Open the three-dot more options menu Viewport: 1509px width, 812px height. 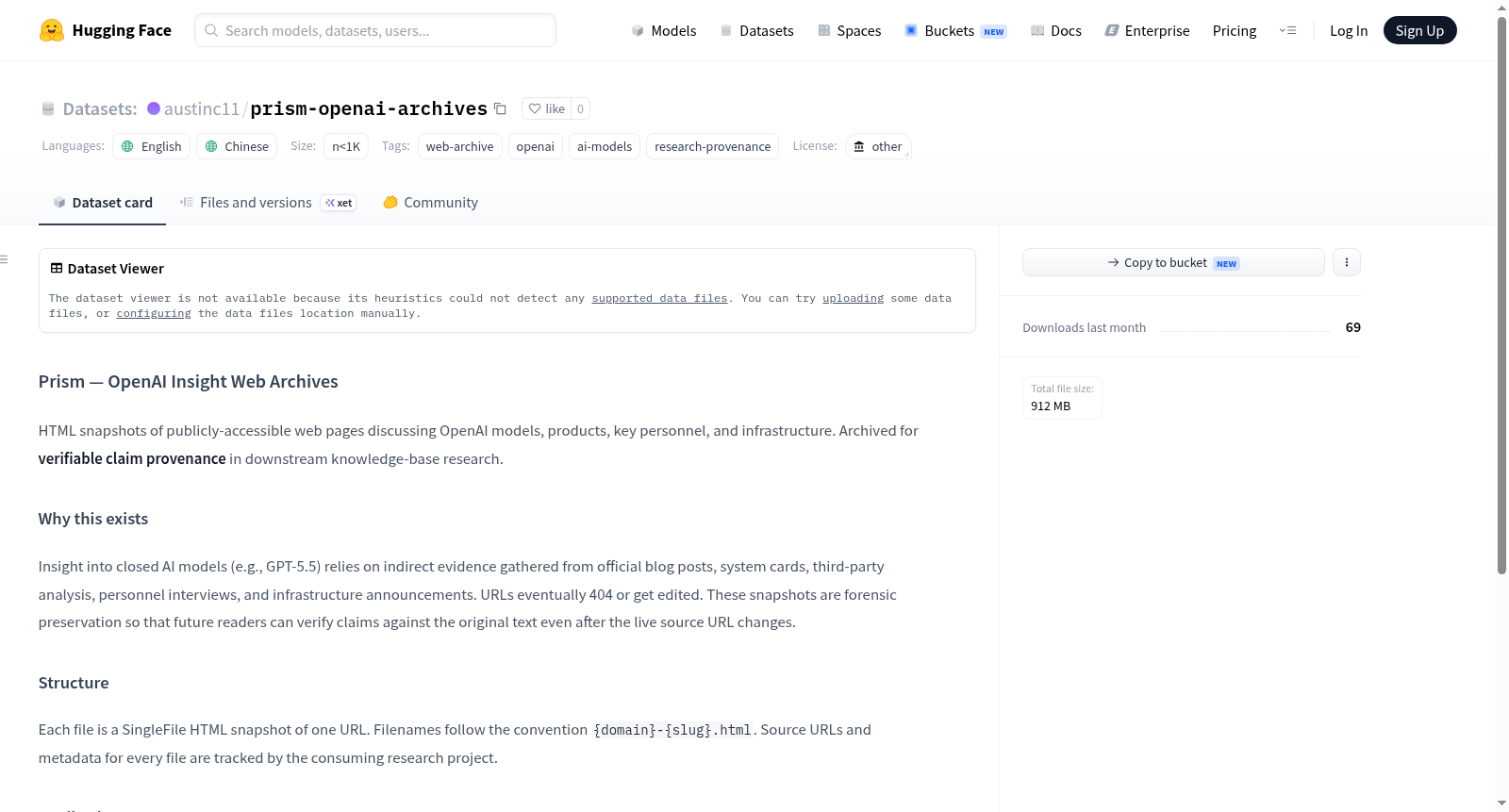(x=1347, y=262)
